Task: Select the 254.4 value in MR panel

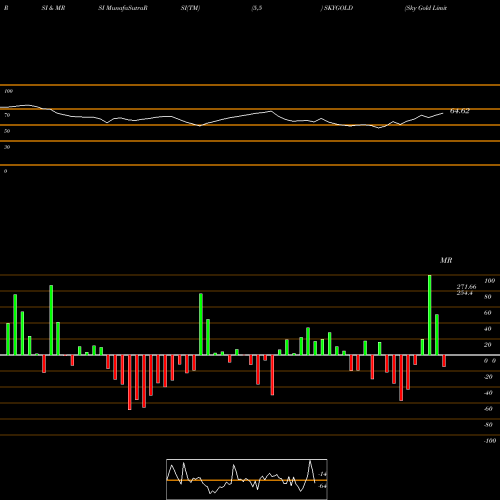Action: tap(465, 293)
